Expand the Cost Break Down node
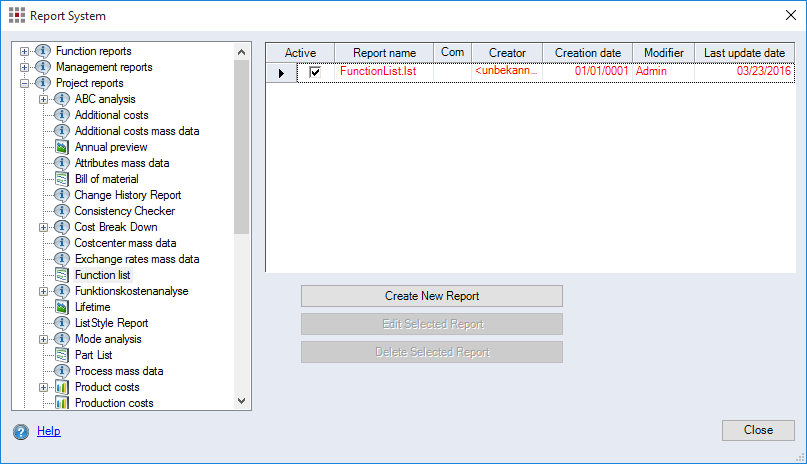 (43, 227)
